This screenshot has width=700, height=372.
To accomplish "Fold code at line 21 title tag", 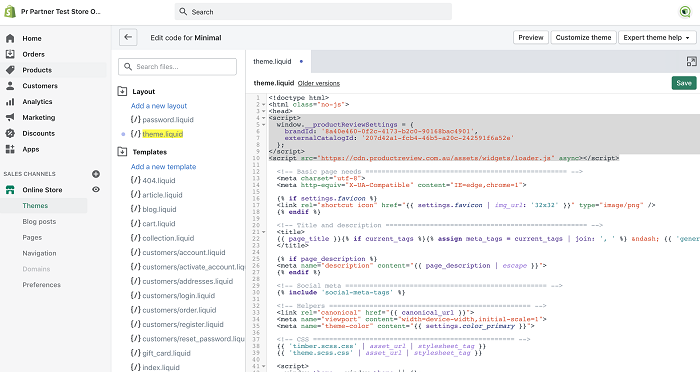I will [264, 232].
